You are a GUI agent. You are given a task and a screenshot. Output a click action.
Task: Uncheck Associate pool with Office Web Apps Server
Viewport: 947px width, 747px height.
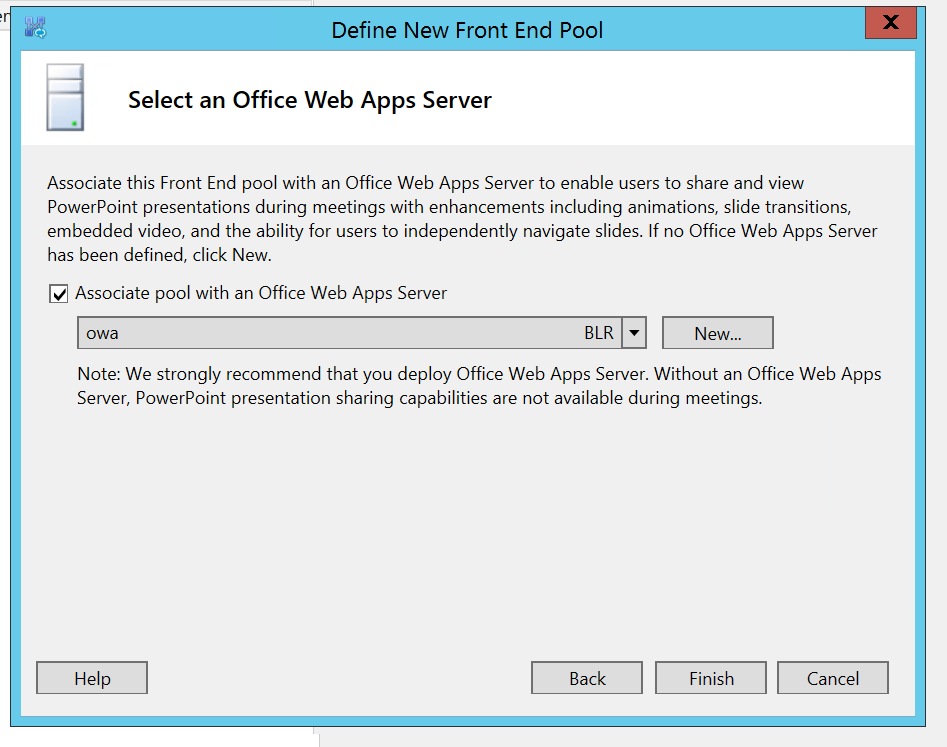pos(59,294)
